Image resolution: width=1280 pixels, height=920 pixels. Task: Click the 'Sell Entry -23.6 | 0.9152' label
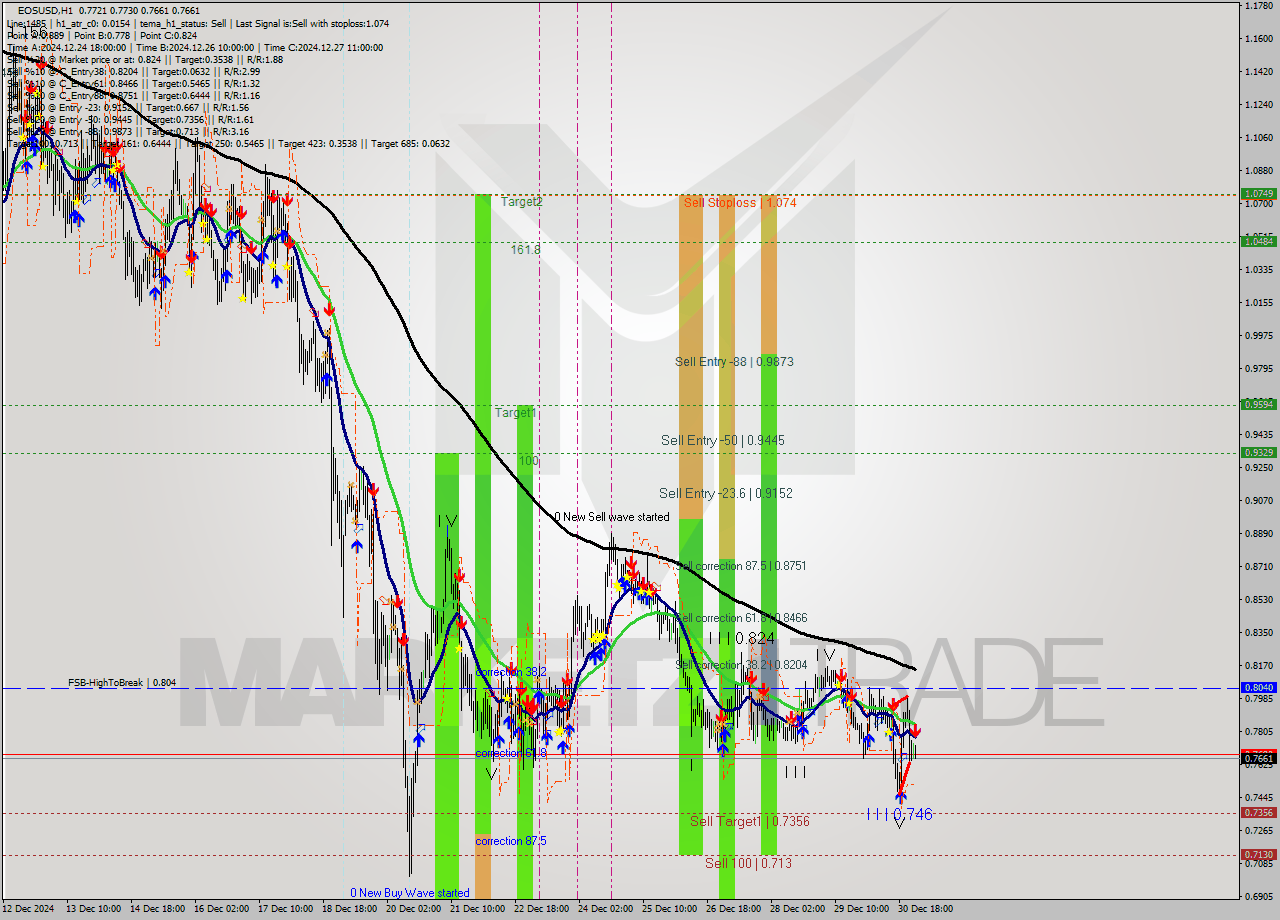point(725,493)
